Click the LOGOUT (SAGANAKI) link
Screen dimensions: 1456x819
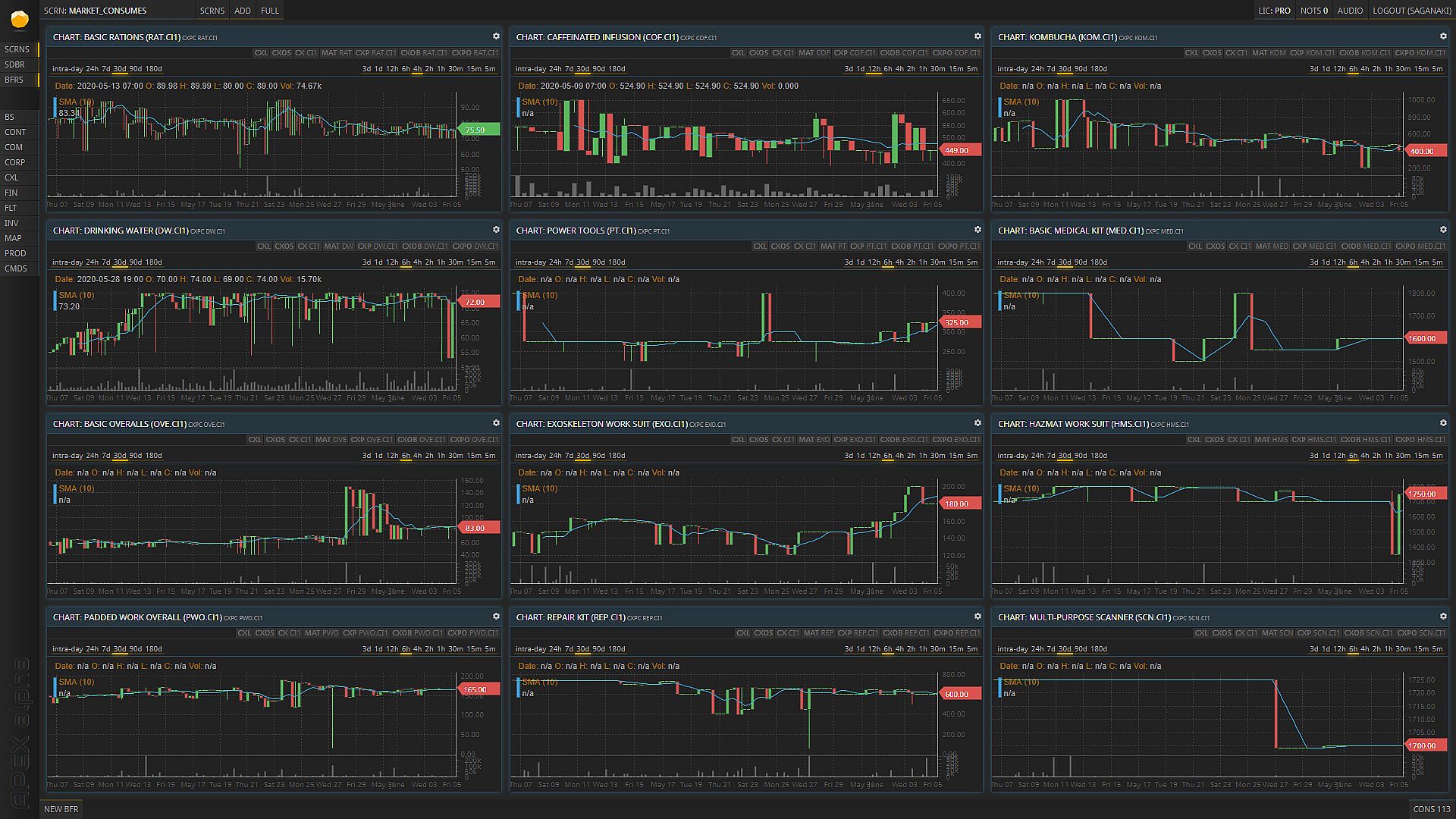(1411, 11)
